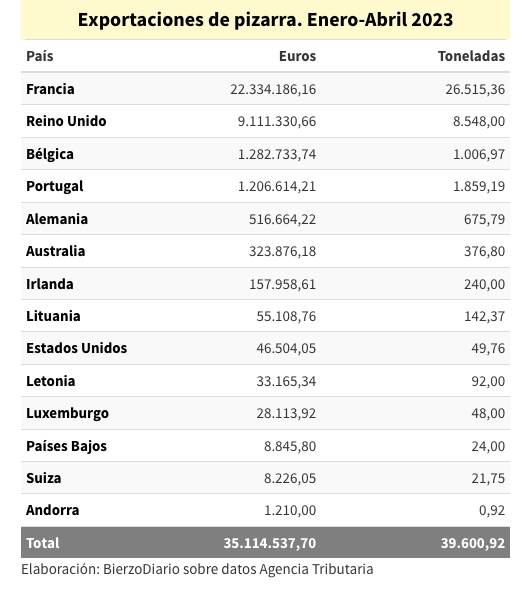This screenshot has width=529, height=602.
Task: Select the Alemania row label
Action: 57,219
